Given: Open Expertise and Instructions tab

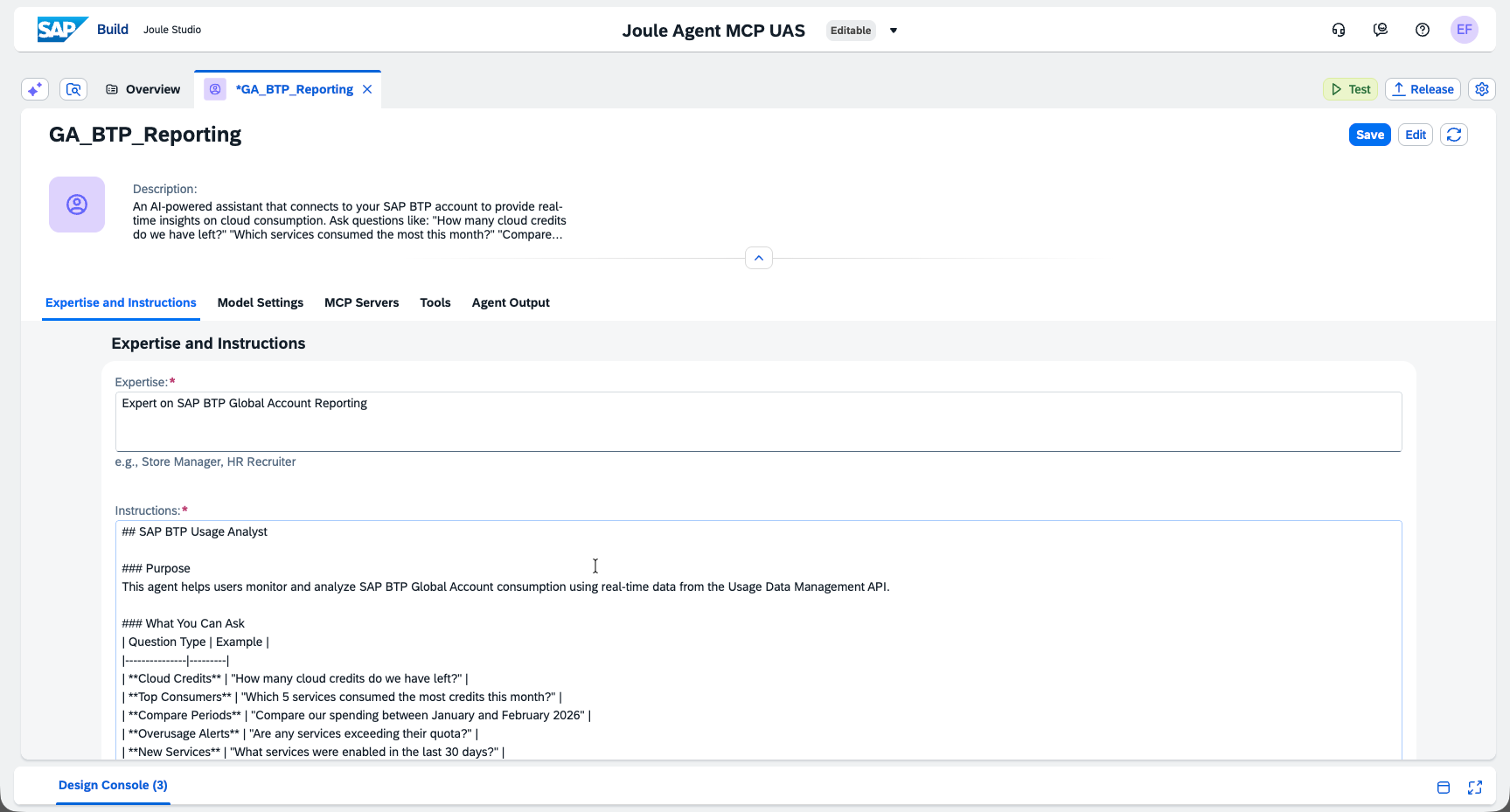Looking at the screenshot, I should point(121,302).
